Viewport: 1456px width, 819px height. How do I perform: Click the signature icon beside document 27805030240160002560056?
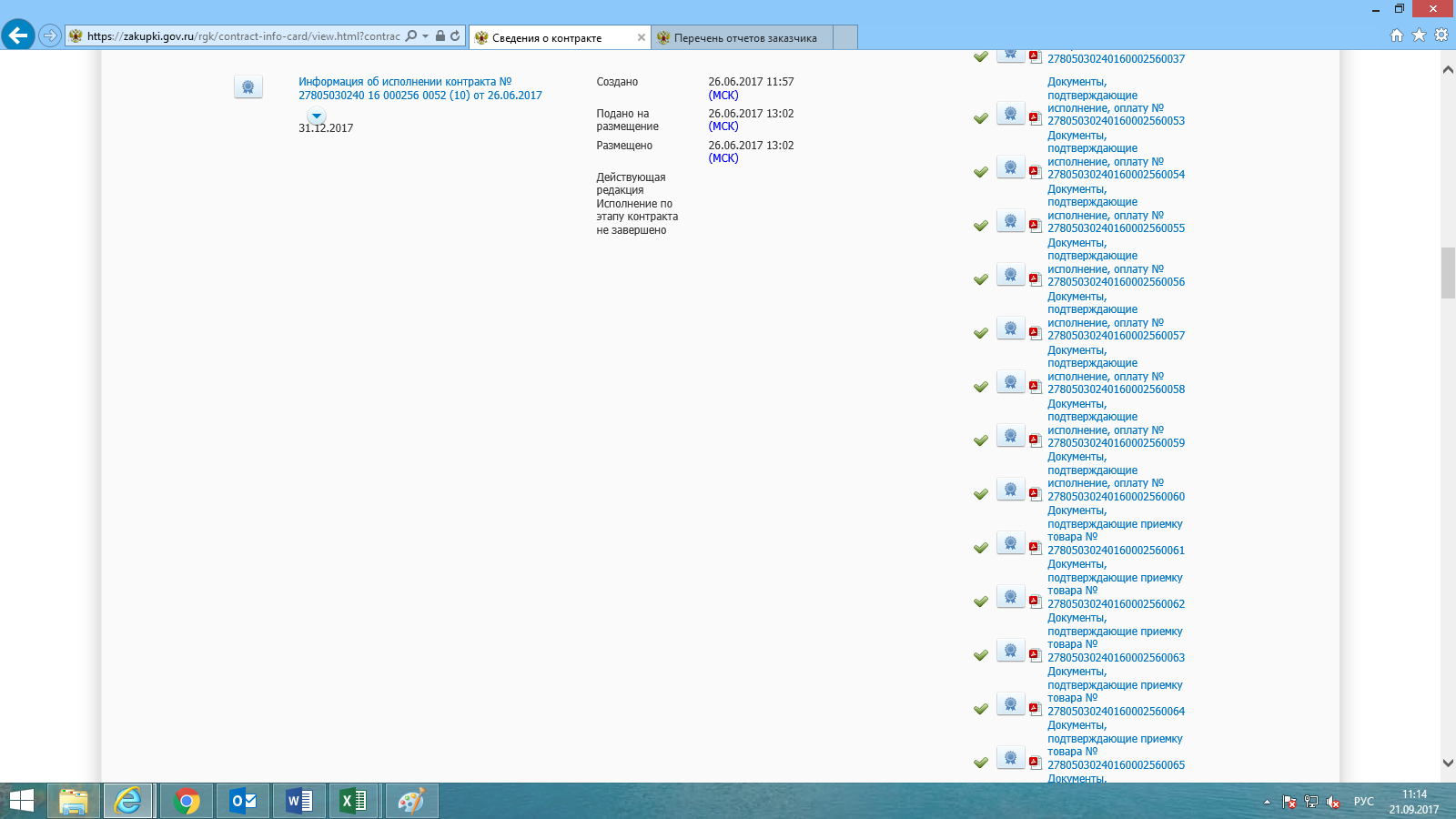pyautogui.click(x=1010, y=275)
